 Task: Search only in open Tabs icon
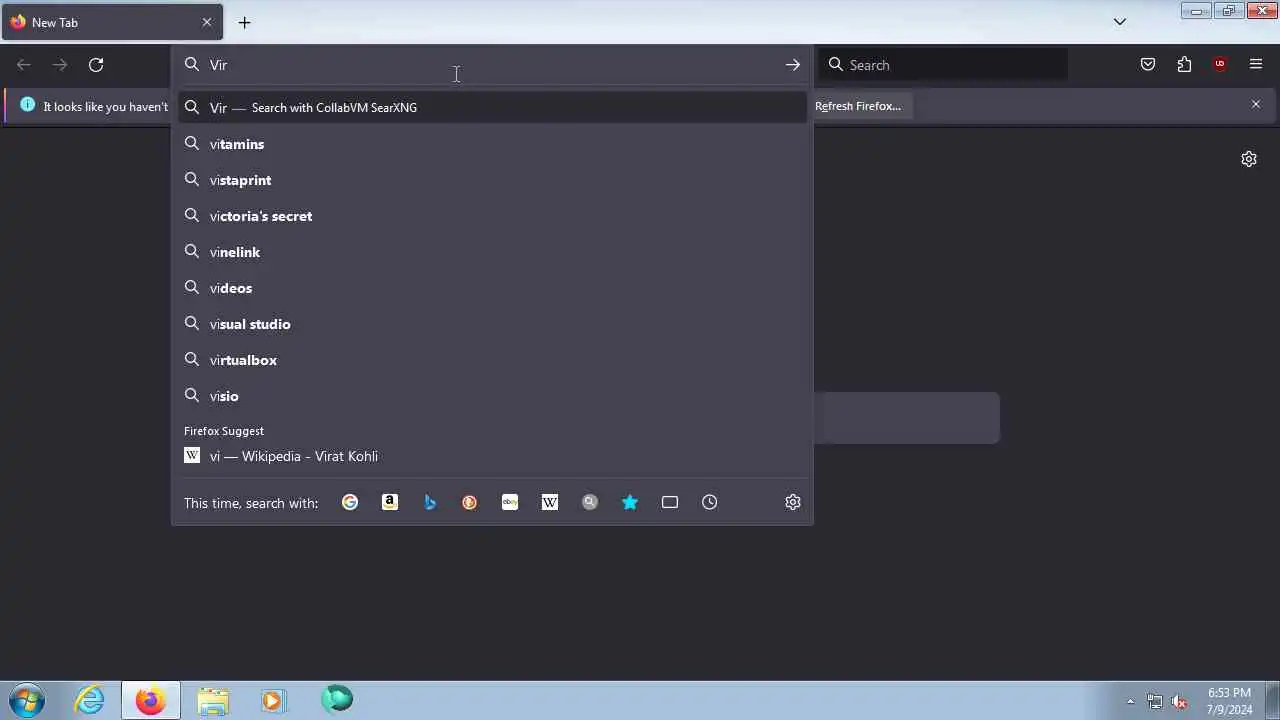(x=670, y=502)
